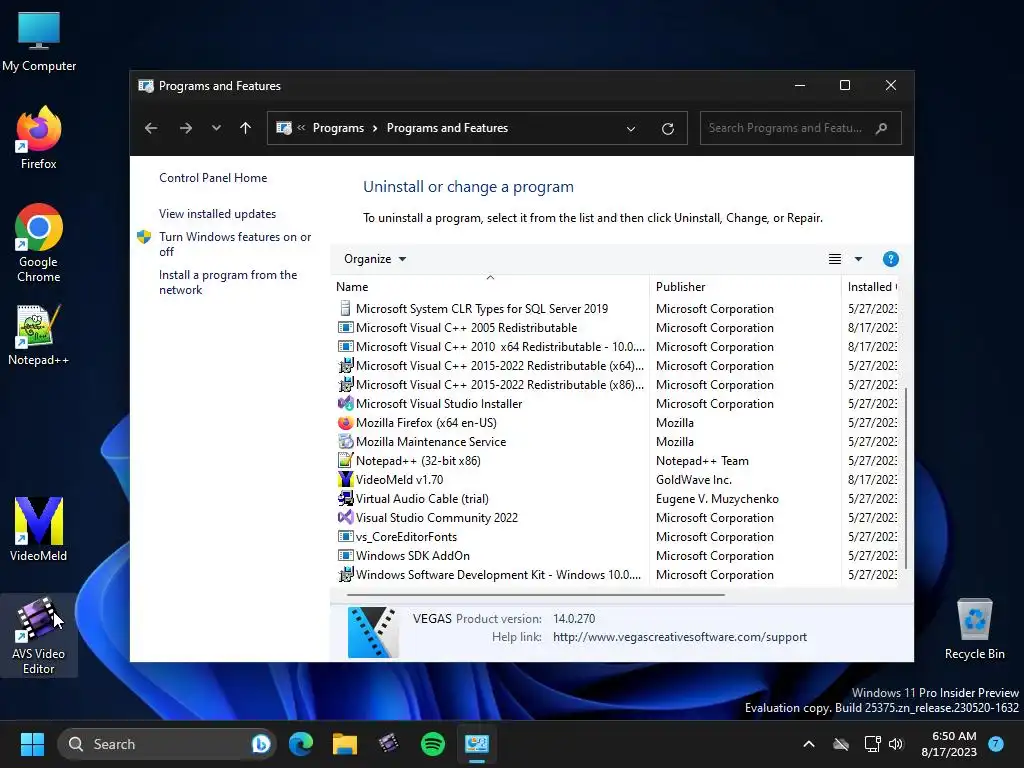
Task: Open network status in system tray
Action: [872, 744]
